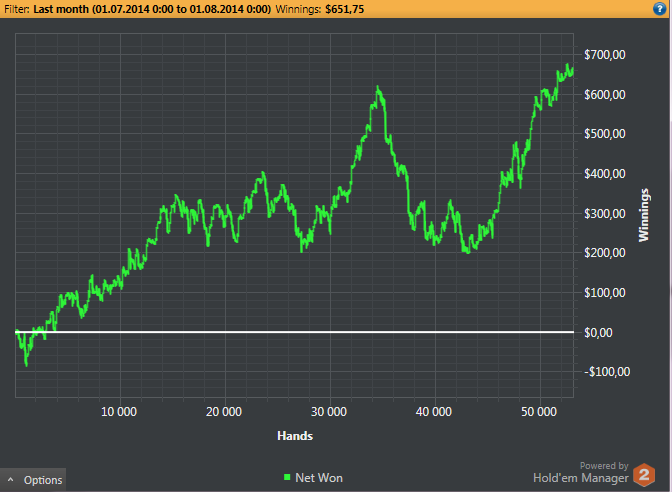The height and width of the screenshot is (492, 672).
Task: Click the $600,00 y-axis label
Action: coord(605,94)
